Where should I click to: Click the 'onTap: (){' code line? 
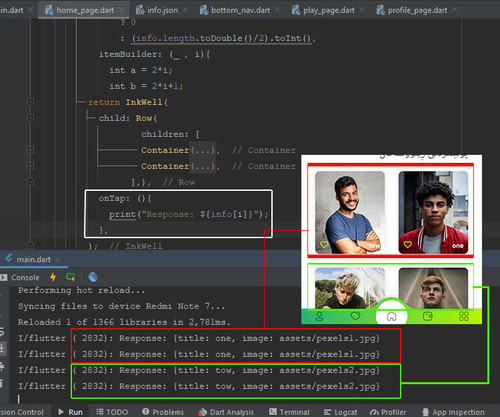tap(125, 198)
